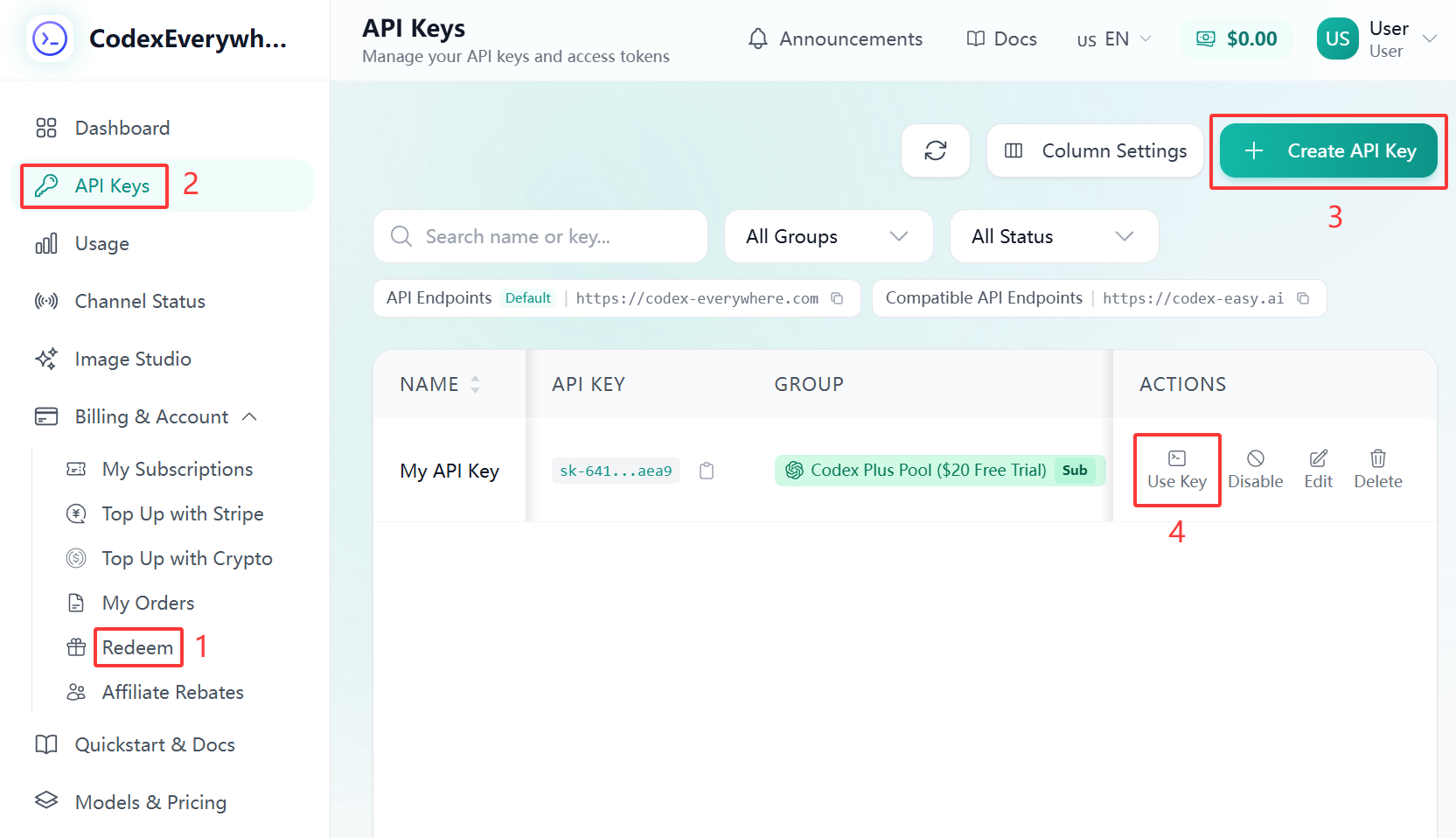Click the US user avatar

1338,39
